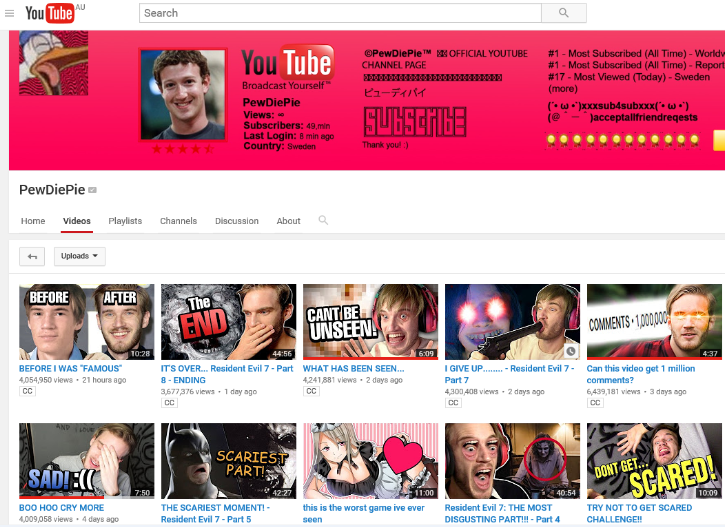
Task: Click the '(more)' text in the banner
Action: pyautogui.click(x=563, y=88)
